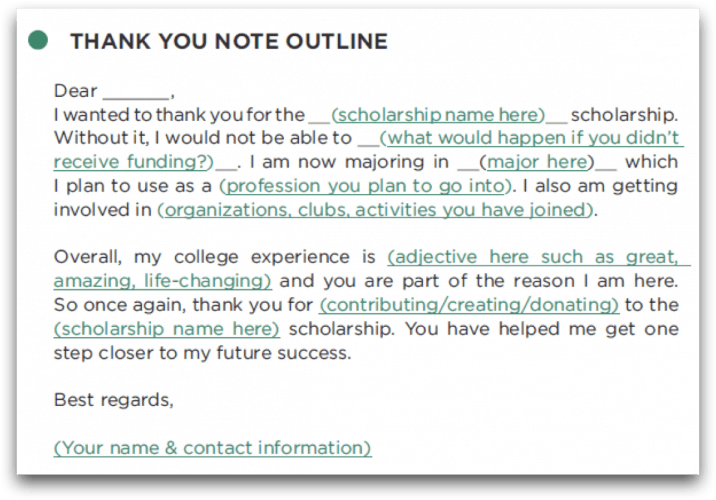This screenshot has height=500, width=716.
Task: Click (contributing/creating/donating) placeholder
Action: 469,305
